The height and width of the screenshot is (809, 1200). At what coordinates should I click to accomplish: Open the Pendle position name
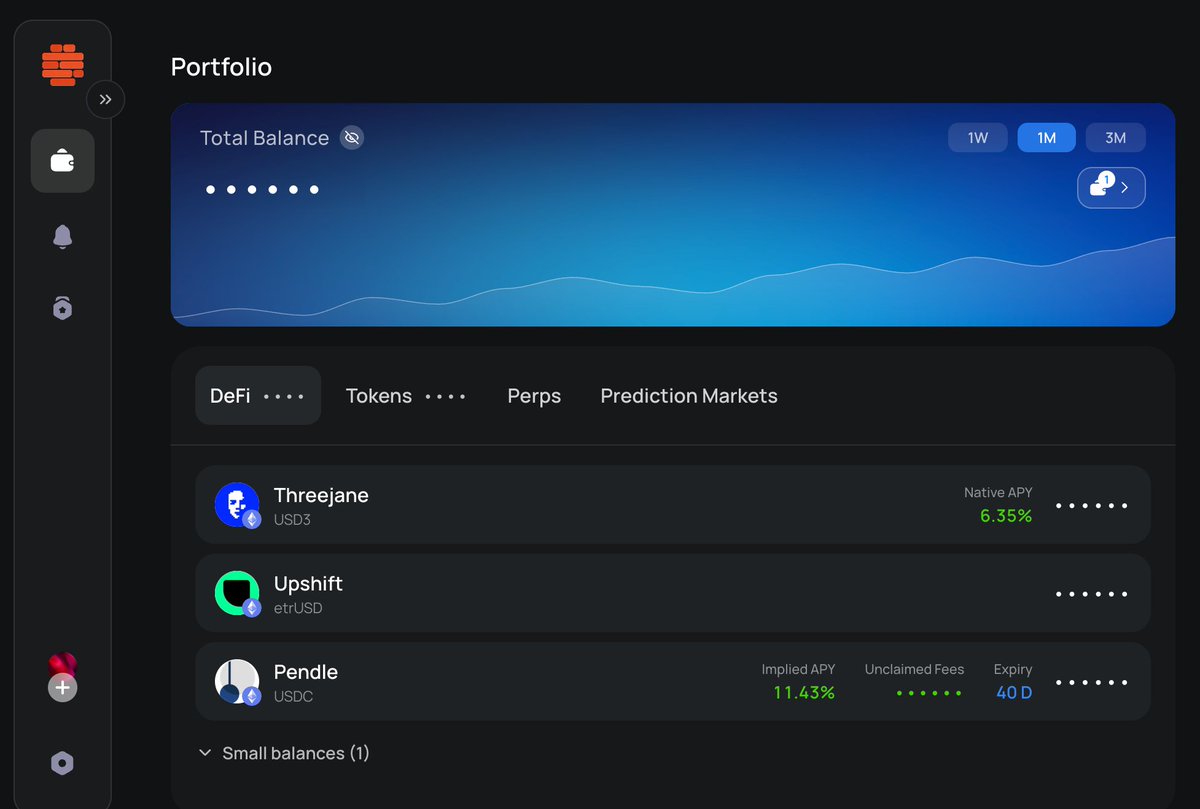click(306, 672)
